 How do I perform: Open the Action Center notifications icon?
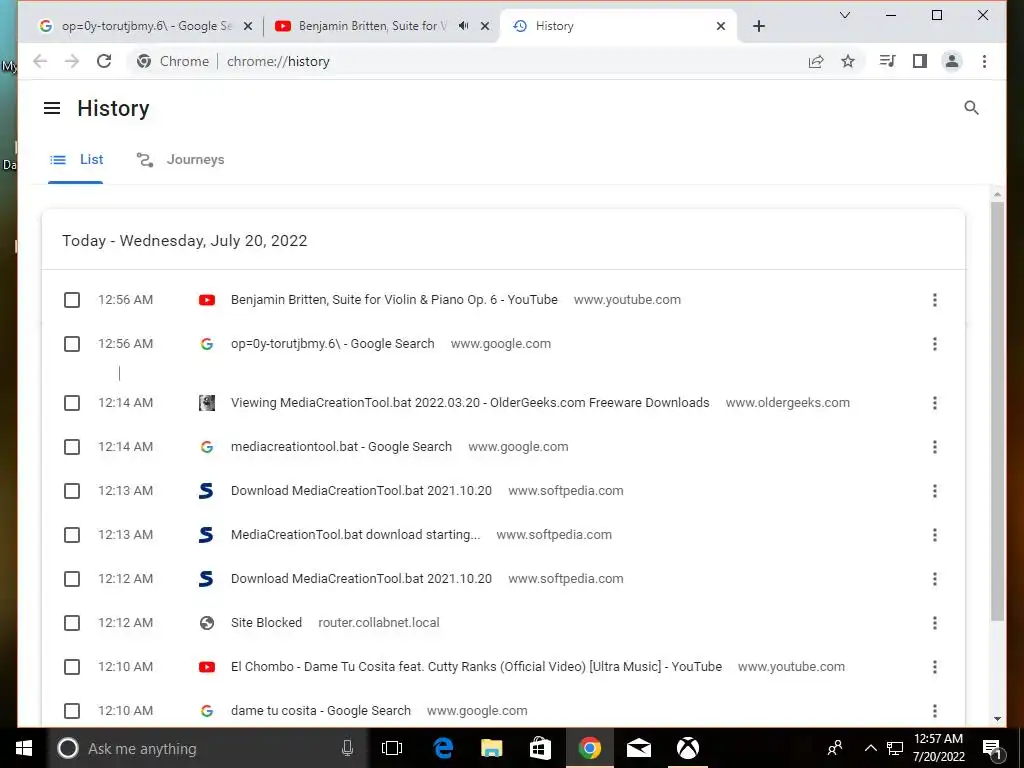pos(992,748)
